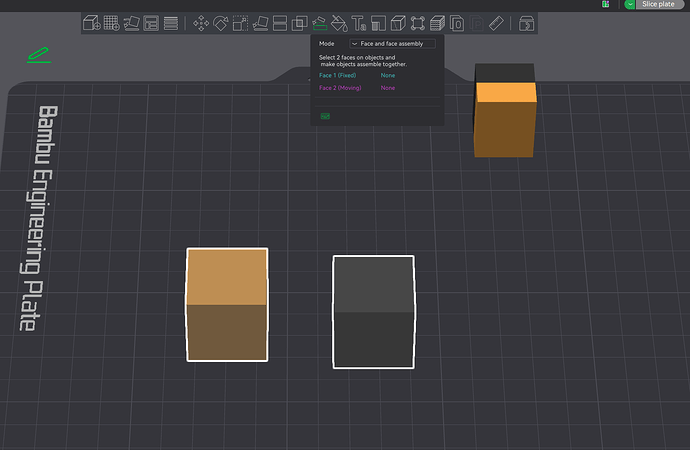Select the Add plate grid icon

[111, 23]
